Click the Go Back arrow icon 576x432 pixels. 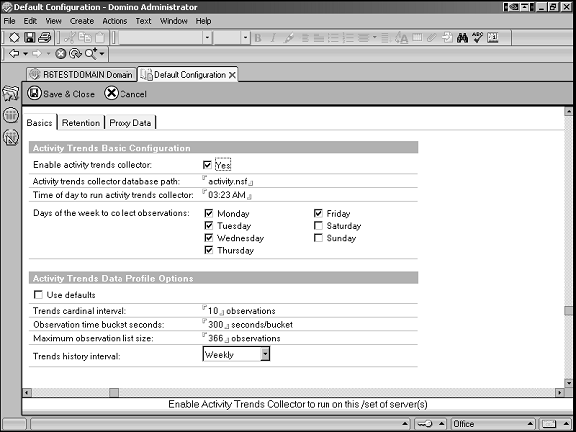tap(14, 54)
